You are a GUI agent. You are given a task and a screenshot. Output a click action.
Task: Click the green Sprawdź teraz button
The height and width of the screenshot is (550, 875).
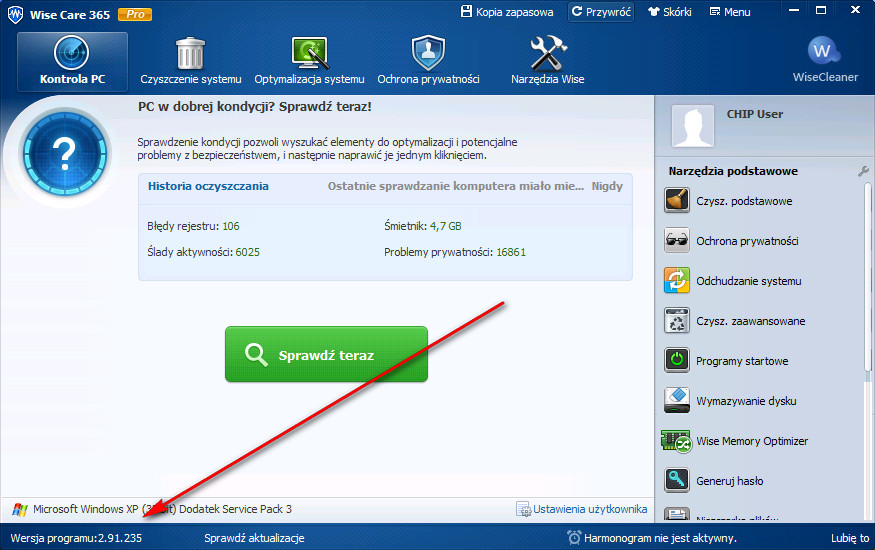(x=326, y=354)
